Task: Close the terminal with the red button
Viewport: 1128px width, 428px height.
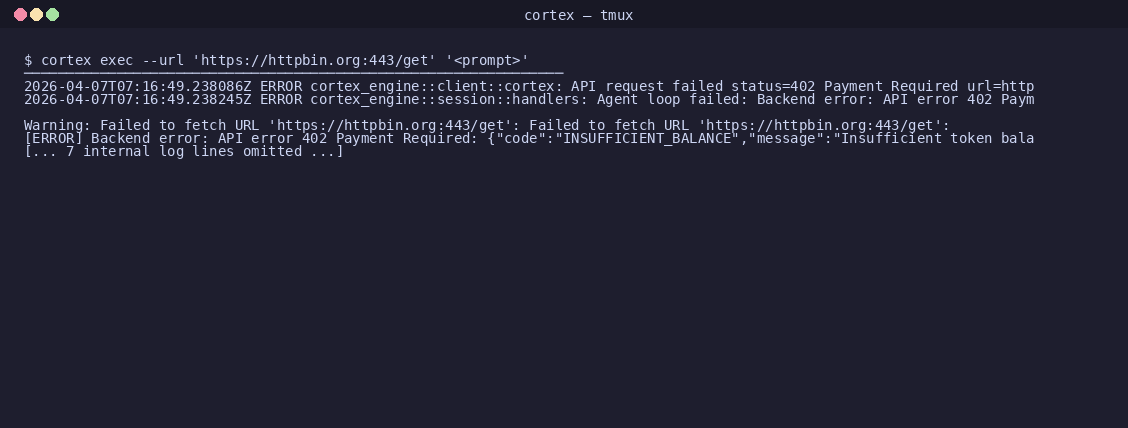Action: tap(20, 14)
